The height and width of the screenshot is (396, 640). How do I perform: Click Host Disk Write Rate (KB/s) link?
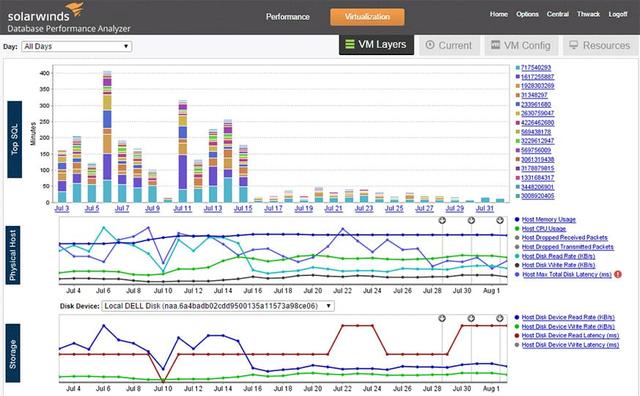[x=558, y=265]
